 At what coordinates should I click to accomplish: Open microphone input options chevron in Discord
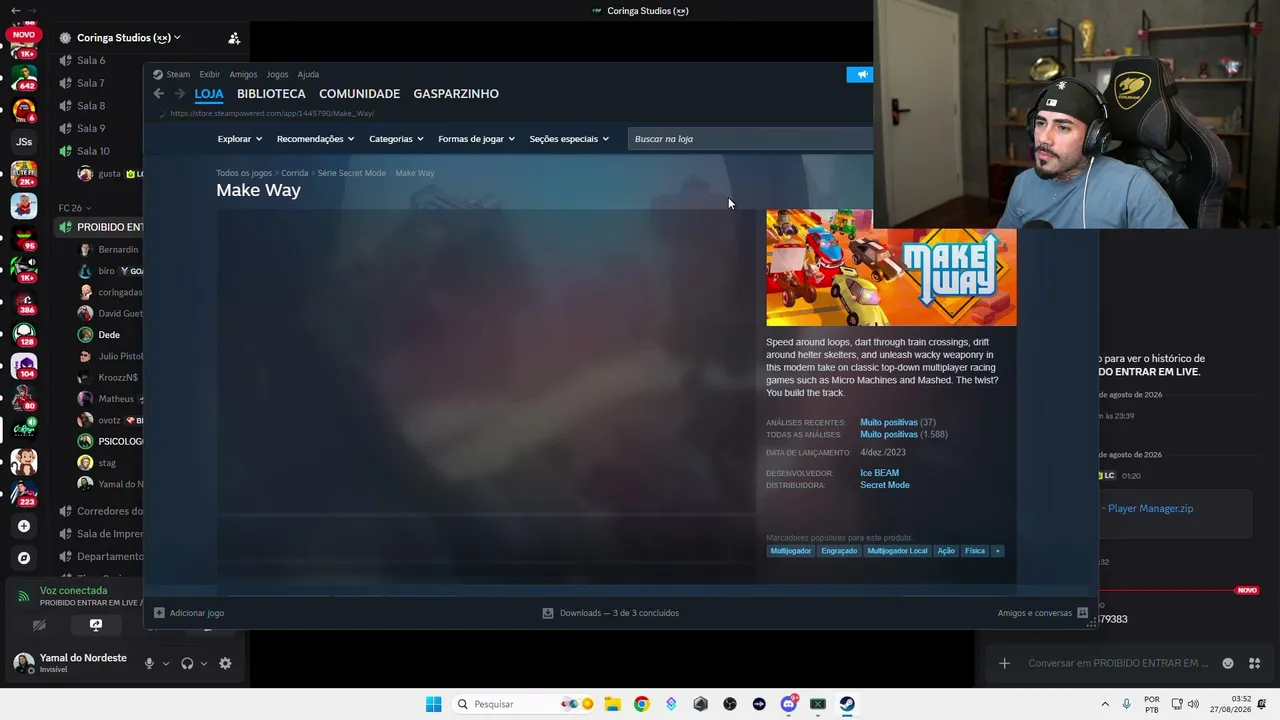pos(166,663)
